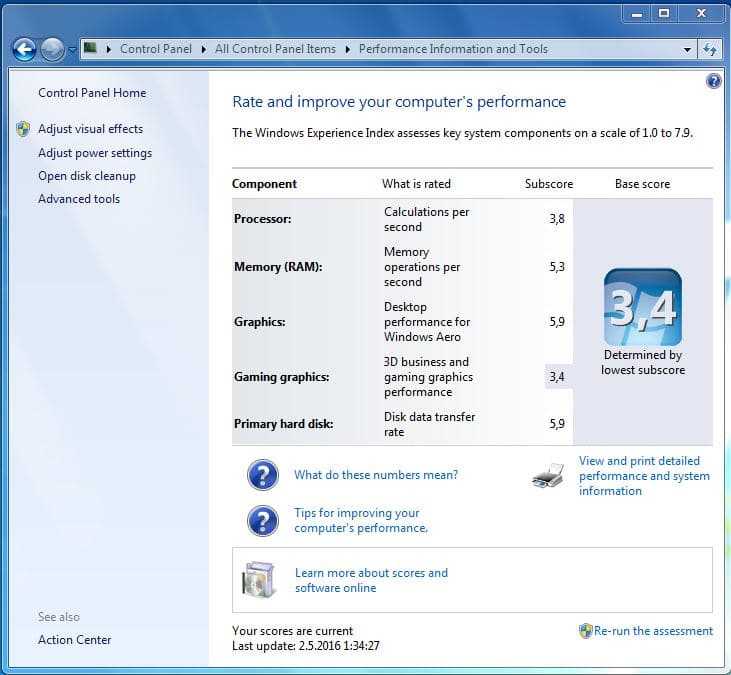
Task: Refresh the page with the refresh icon
Action: coord(710,49)
